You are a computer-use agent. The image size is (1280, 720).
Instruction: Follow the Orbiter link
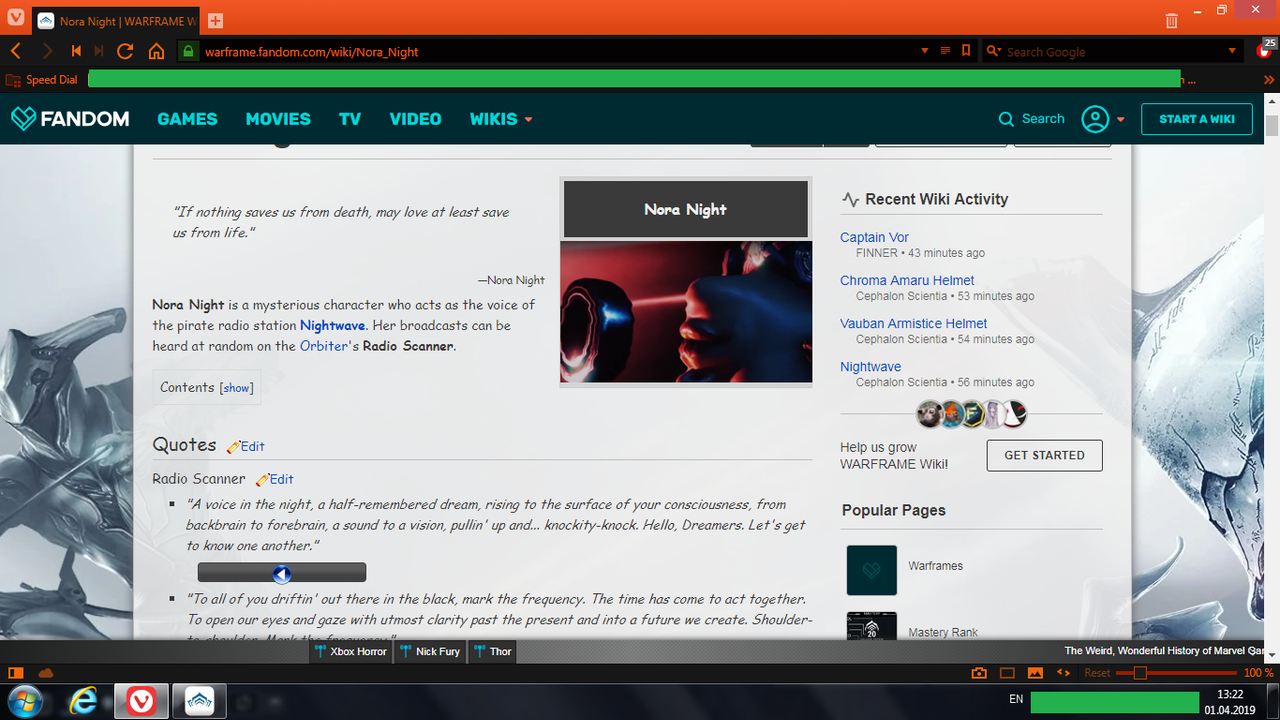click(325, 346)
